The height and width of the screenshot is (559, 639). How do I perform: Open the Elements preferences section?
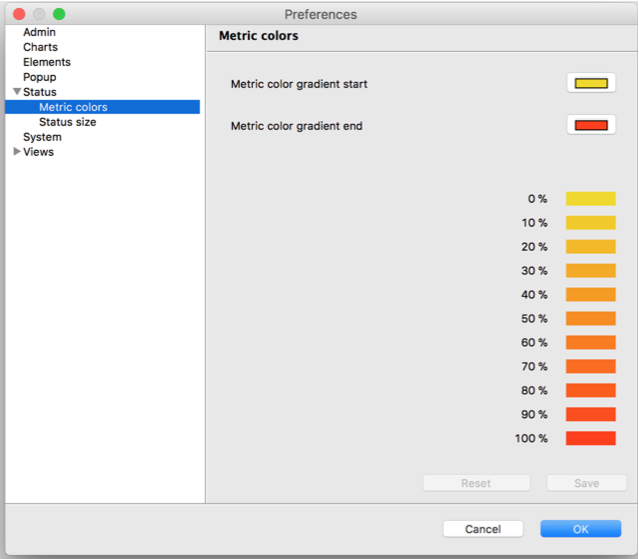click(x=46, y=62)
